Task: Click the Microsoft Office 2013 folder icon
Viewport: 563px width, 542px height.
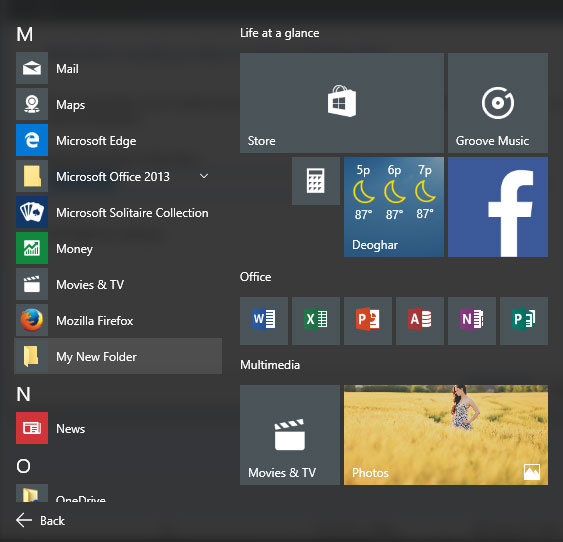Action: [32, 176]
